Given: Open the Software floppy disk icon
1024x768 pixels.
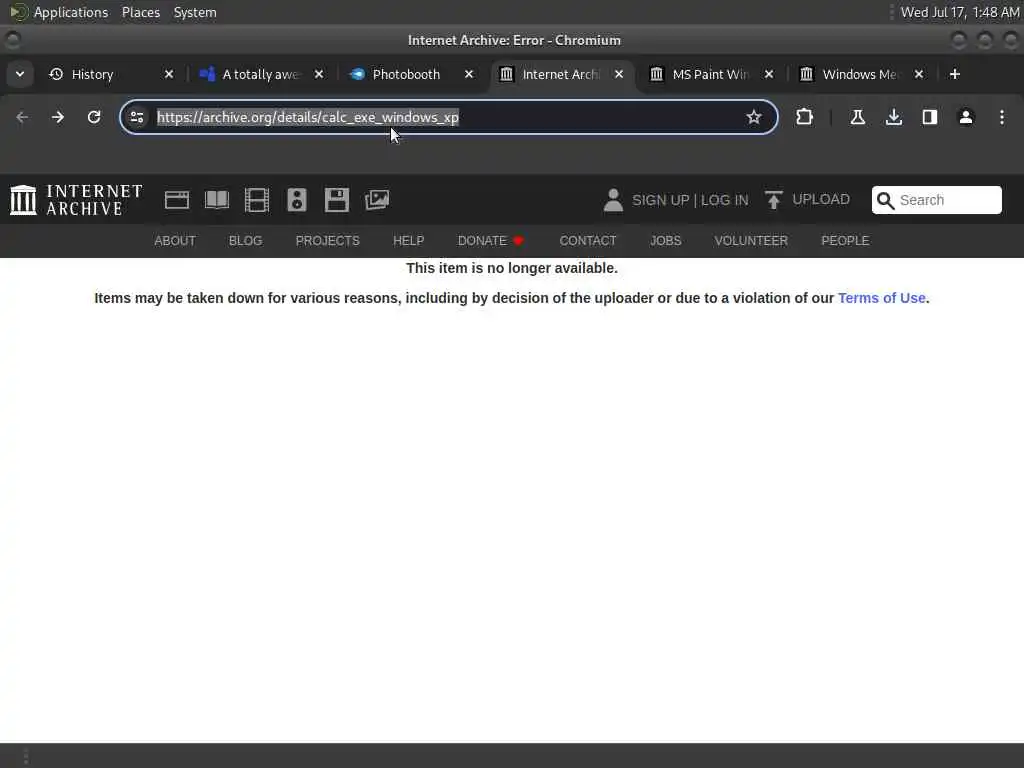Looking at the screenshot, I should point(337,200).
